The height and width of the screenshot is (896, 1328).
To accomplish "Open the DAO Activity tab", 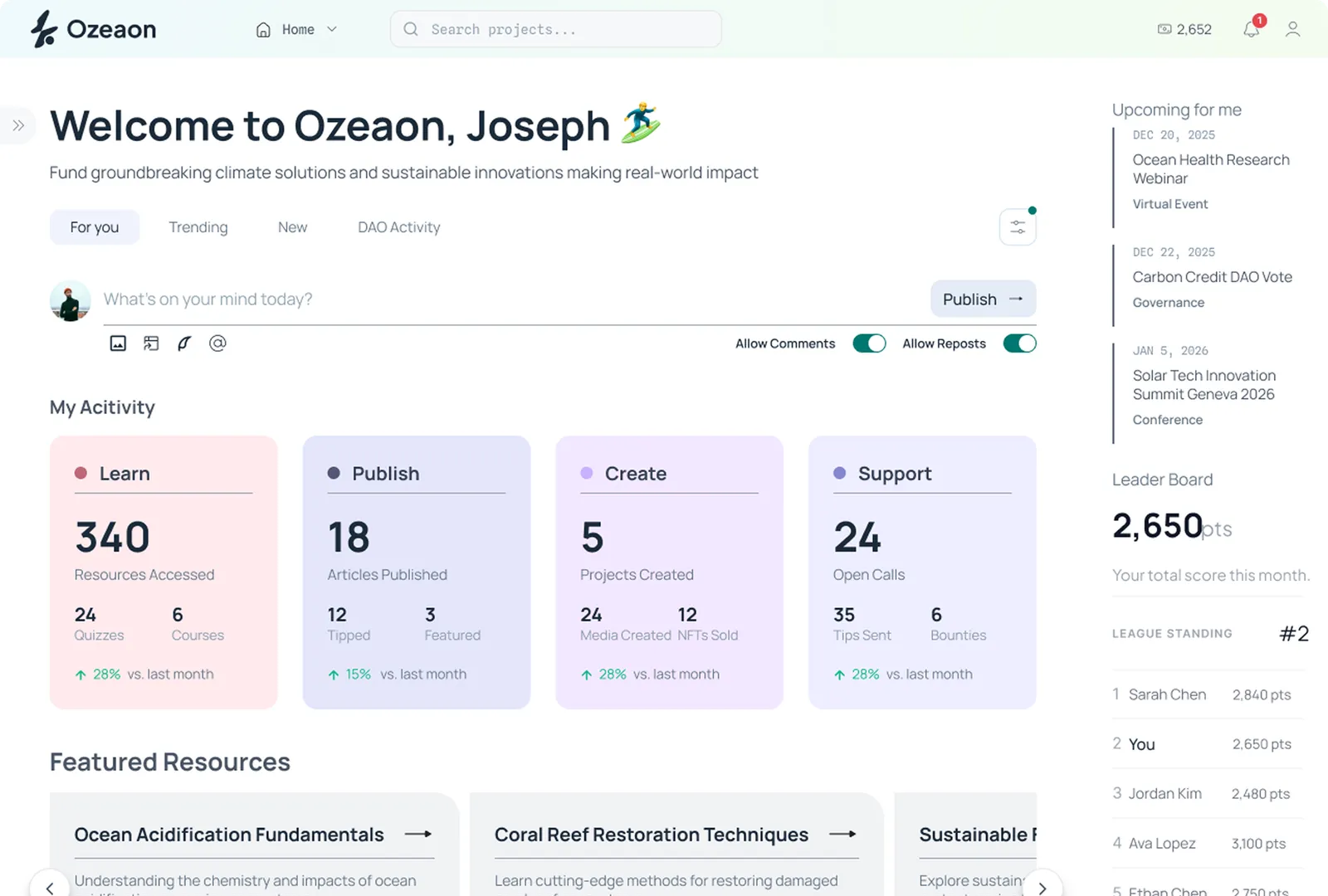I will pos(399,227).
